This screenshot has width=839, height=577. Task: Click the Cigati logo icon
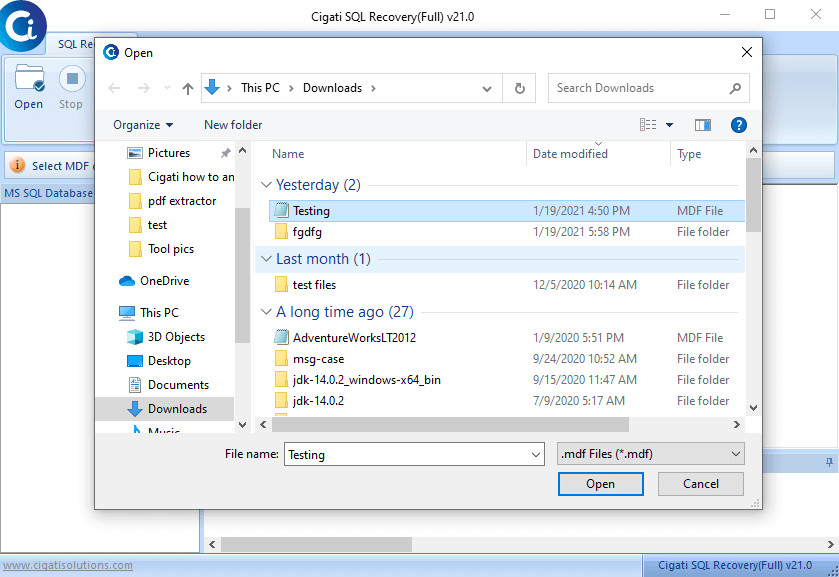coord(23,25)
